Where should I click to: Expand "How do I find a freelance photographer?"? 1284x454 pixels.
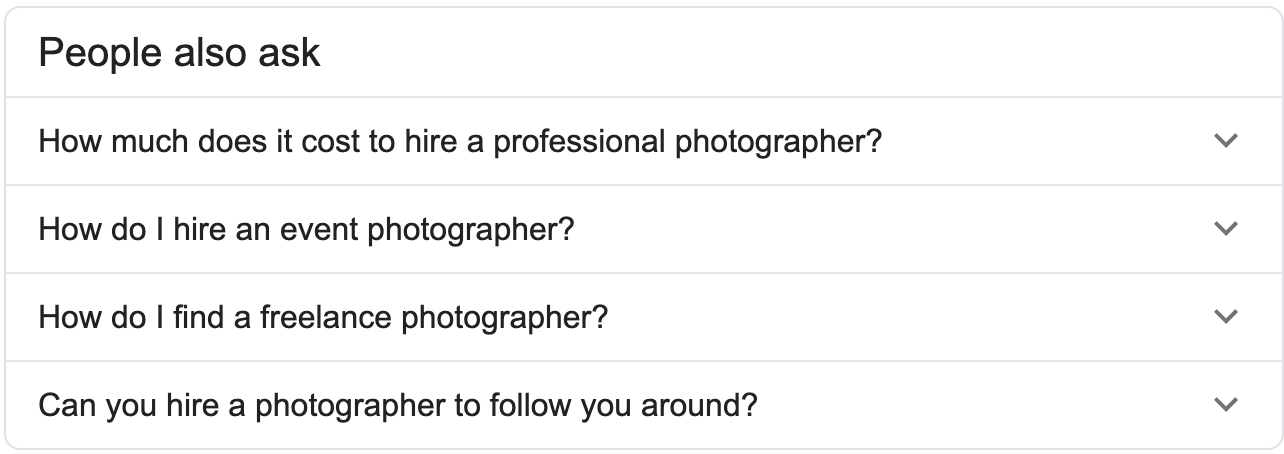tap(323, 317)
